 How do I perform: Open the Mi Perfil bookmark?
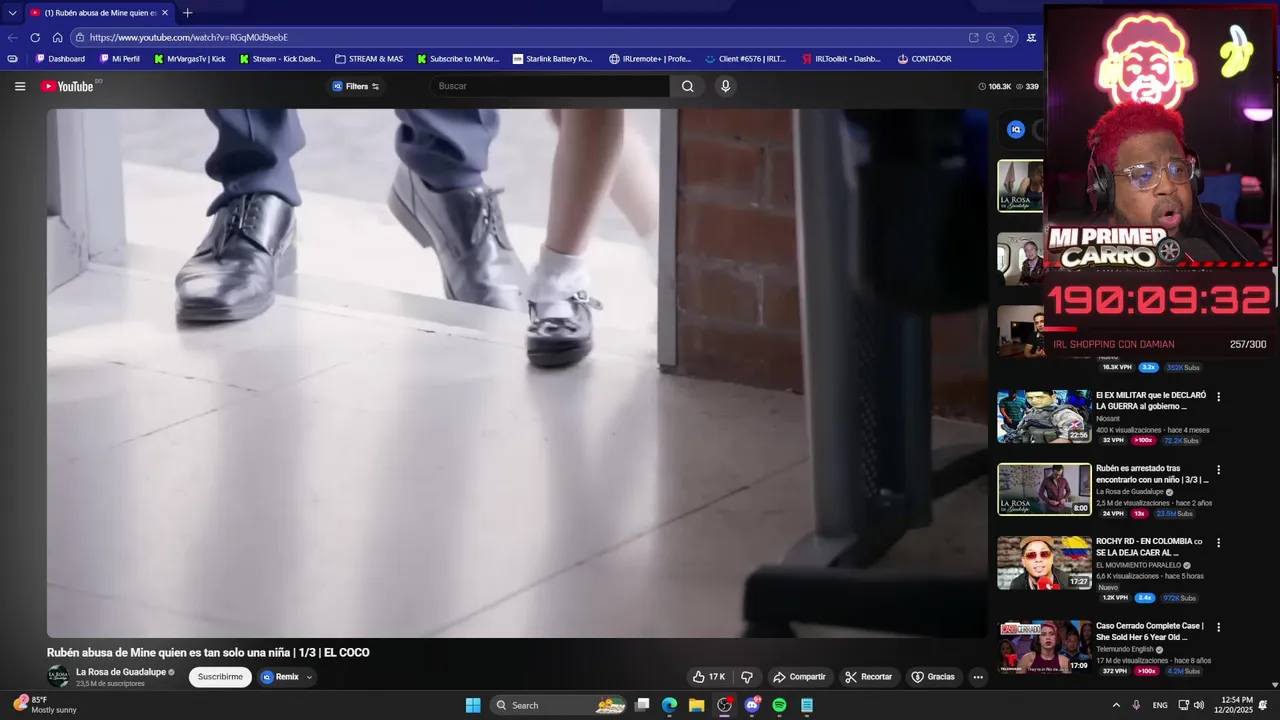(120, 59)
